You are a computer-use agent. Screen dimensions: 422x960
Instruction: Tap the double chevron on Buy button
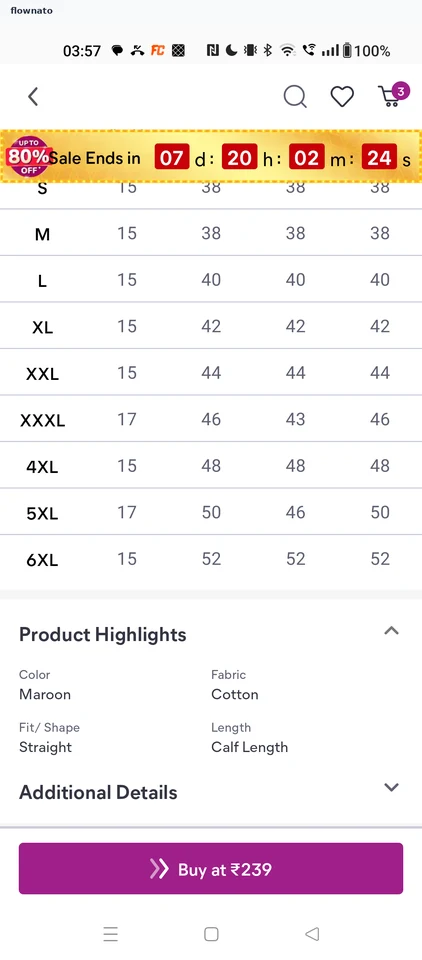tap(159, 869)
